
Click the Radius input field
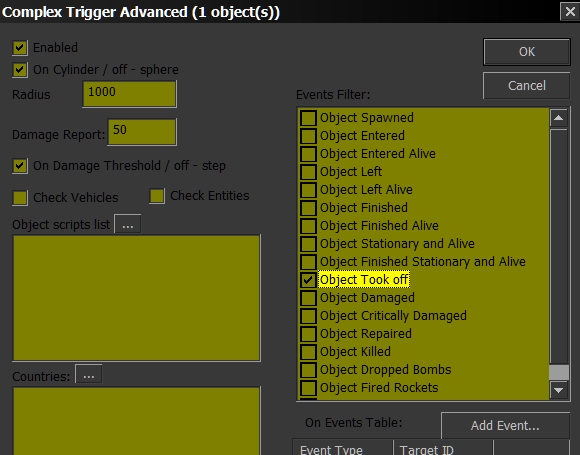click(x=129, y=94)
